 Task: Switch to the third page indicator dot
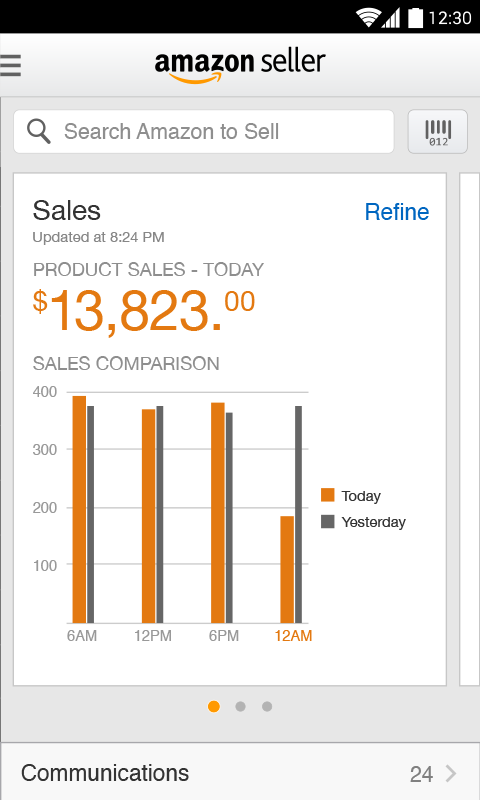(x=267, y=707)
